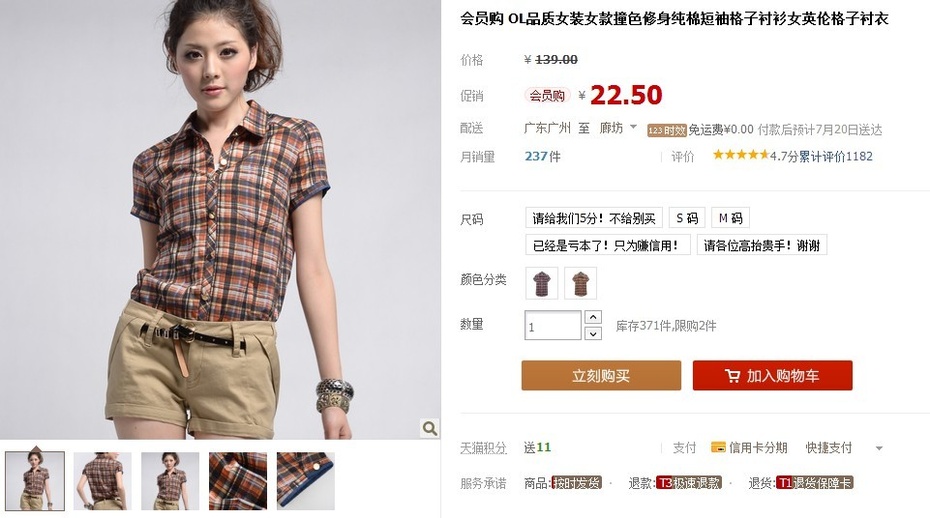Increase quantity with the up arrow

[x=593, y=317]
